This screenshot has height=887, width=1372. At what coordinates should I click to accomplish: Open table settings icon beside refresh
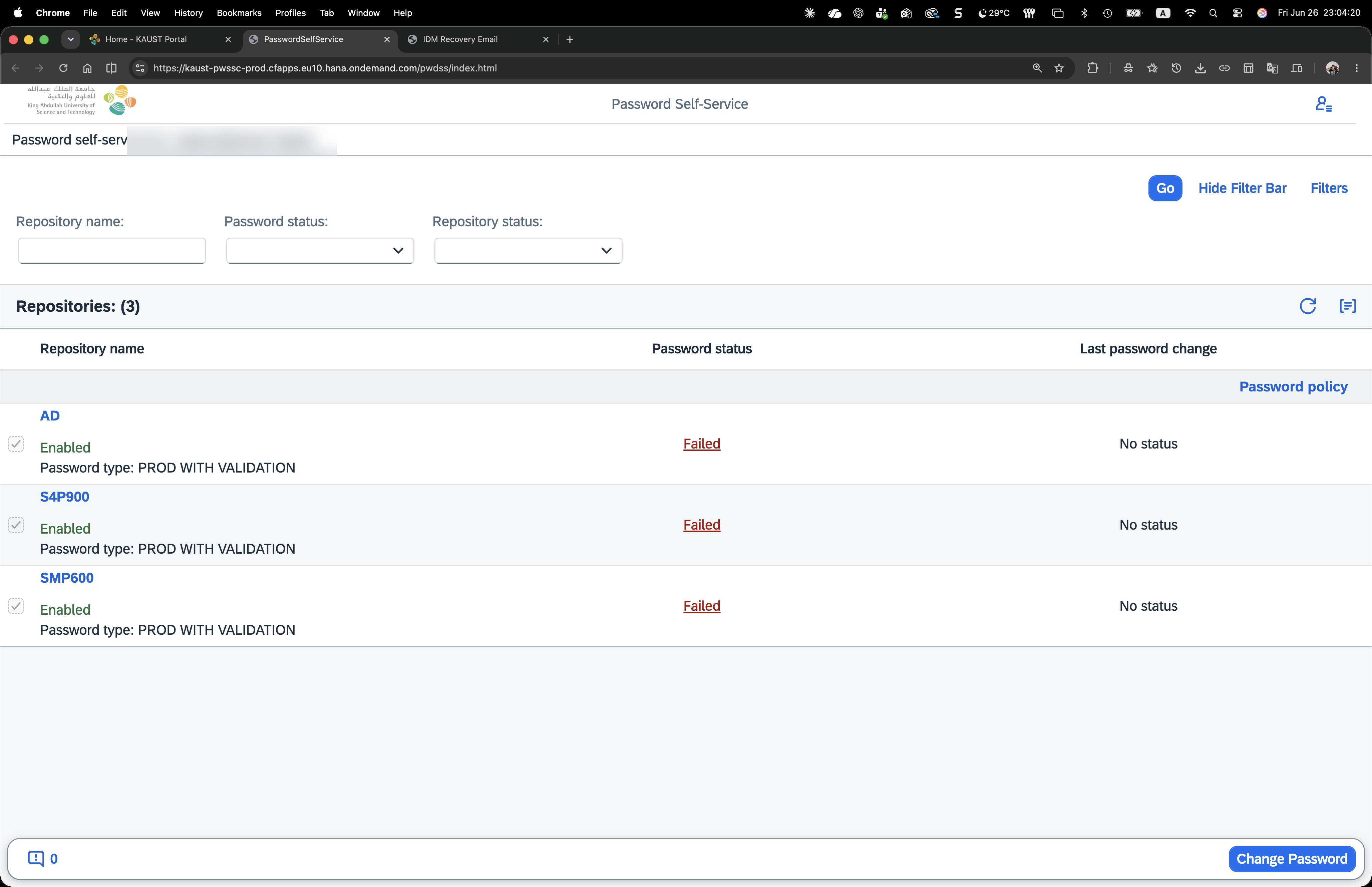(x=1347, y=306)
